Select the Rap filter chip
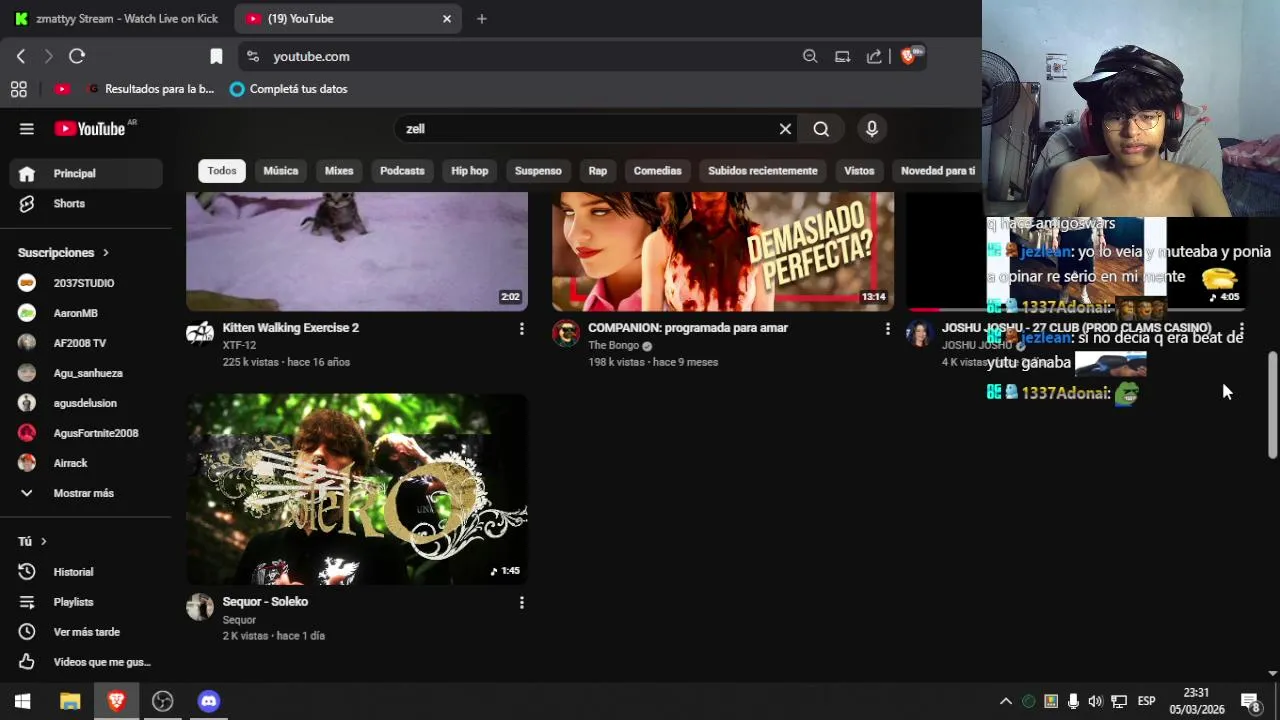The image size is (1280, 720). pos(597,171)
